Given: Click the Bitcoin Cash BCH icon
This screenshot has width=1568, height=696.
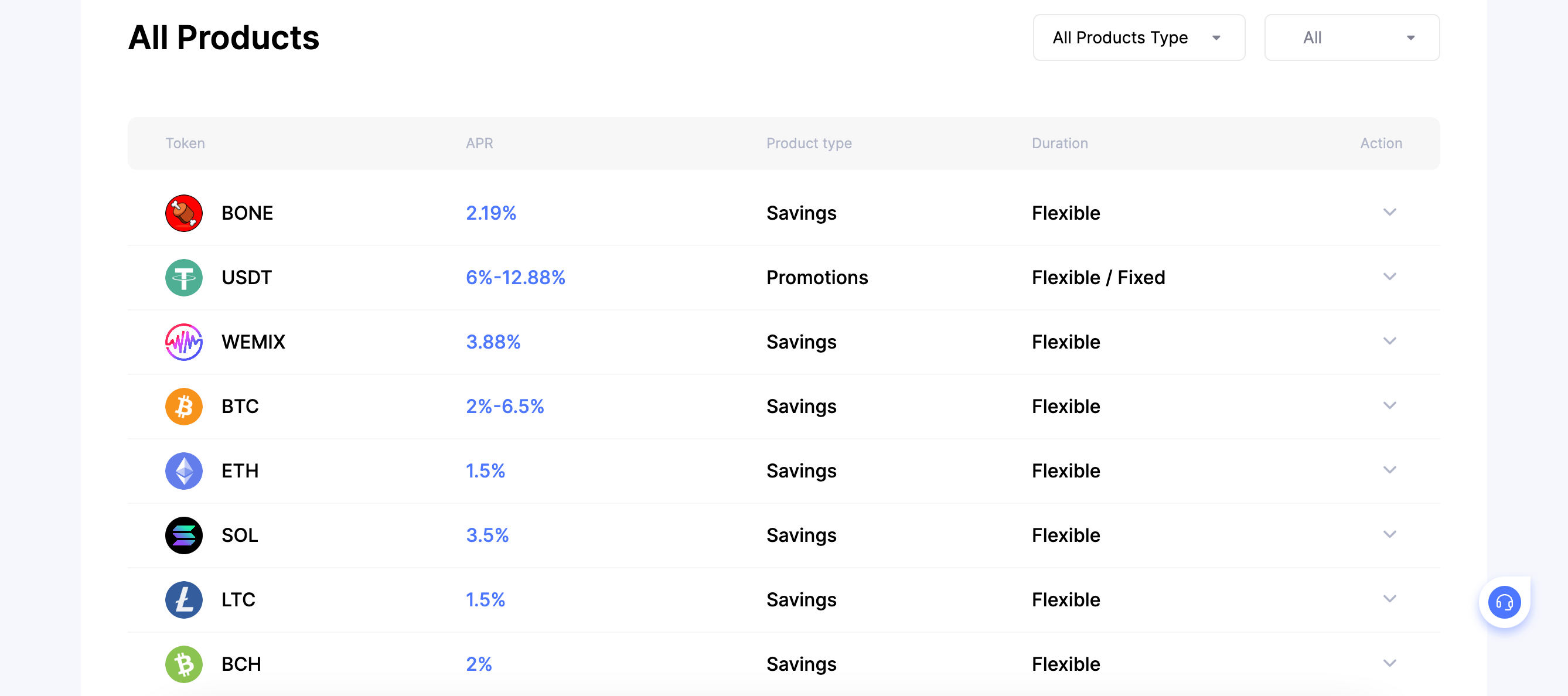Looking at the screenshot, I should coord(184,664).
